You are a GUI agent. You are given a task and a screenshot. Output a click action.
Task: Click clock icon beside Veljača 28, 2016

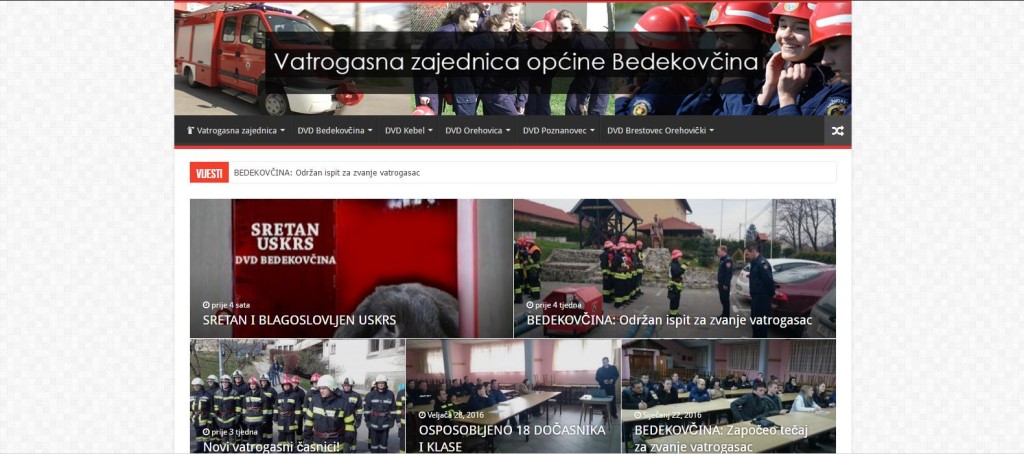point(423,415)
